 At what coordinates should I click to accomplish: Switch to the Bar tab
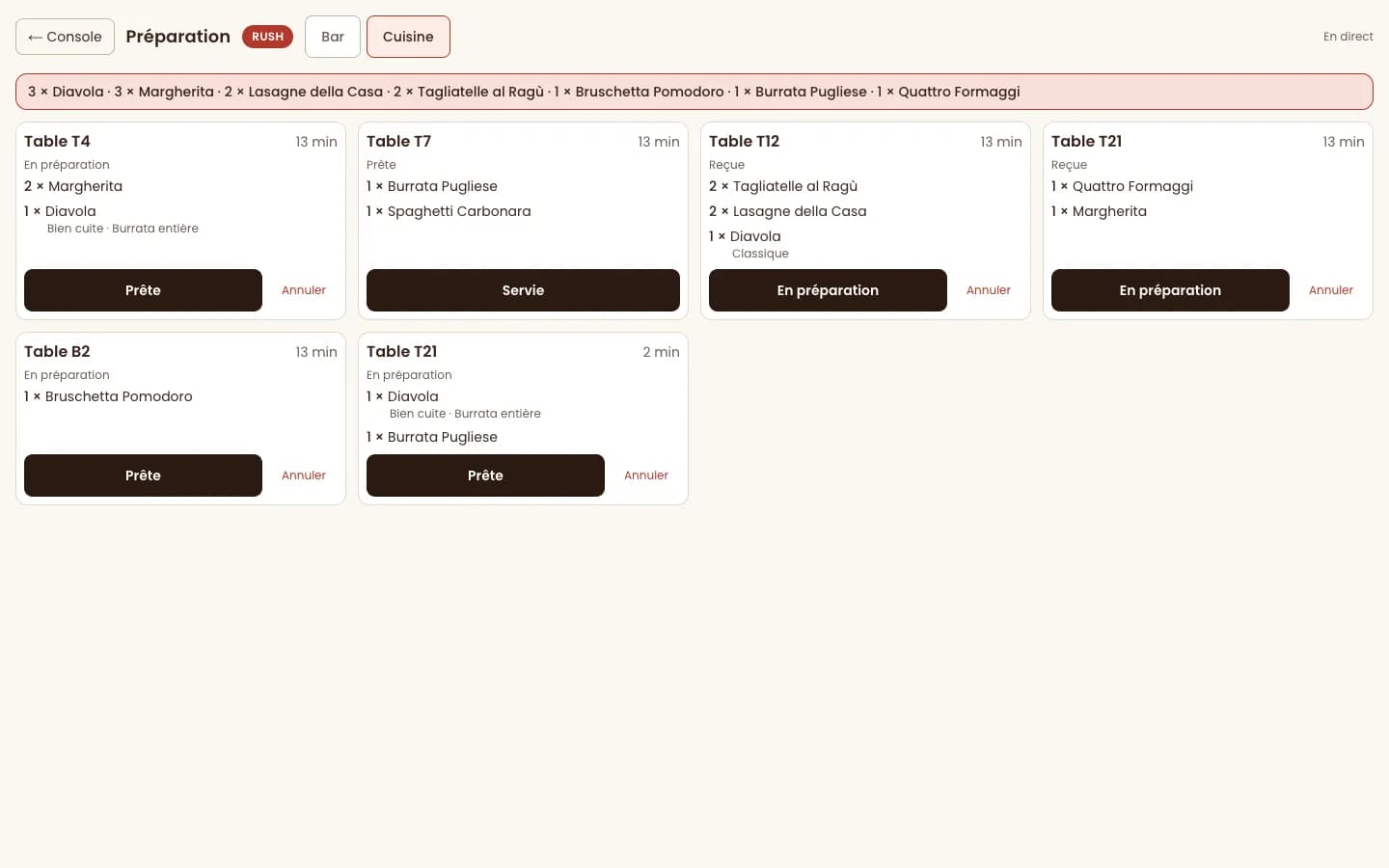[x=333, y=37]
